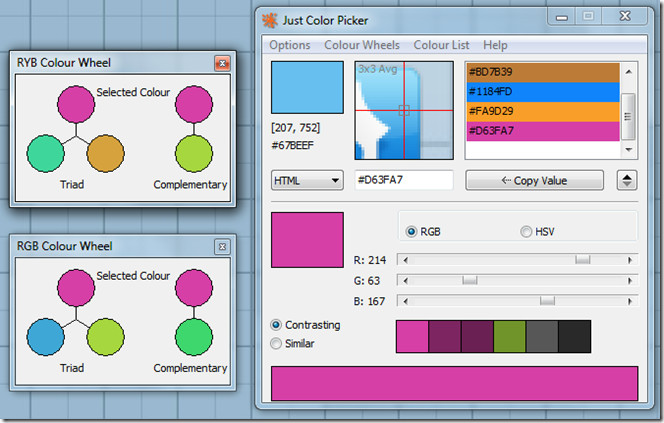Click teal triad circle in RYB Colour Wheel

[x=46, y=153]
